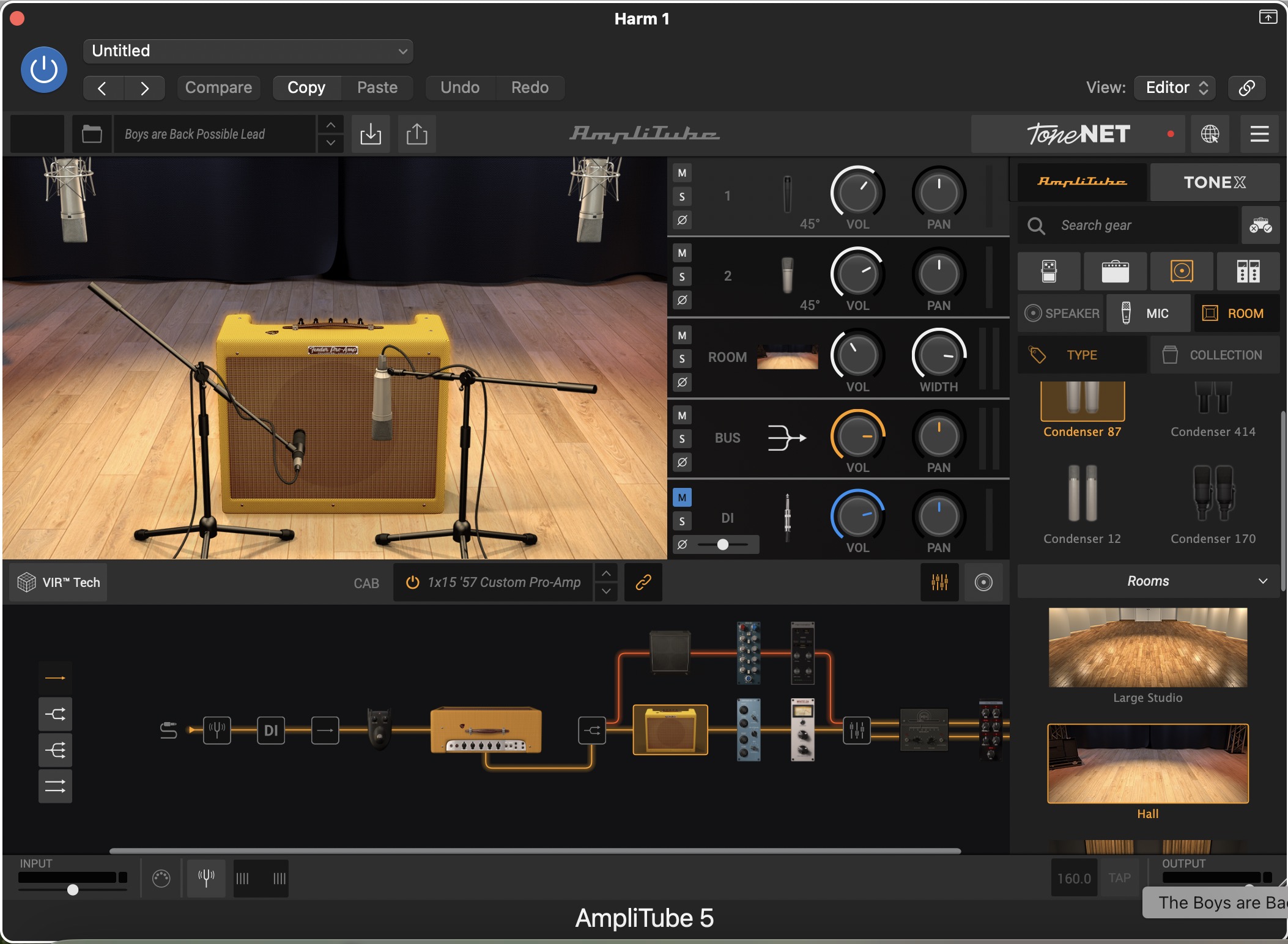This screenshot has width=1288, height=944.
Task: Solo the BUS channel
Action: coord(682,439)
